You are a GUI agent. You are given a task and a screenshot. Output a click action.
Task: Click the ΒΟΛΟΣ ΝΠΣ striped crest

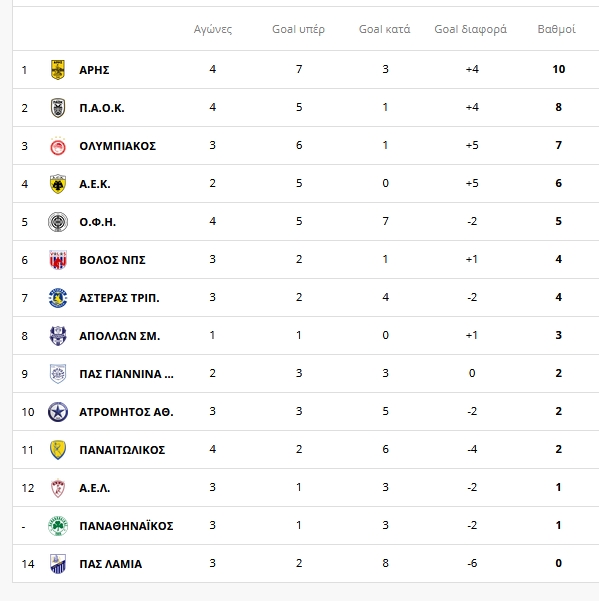click(58, 260)
